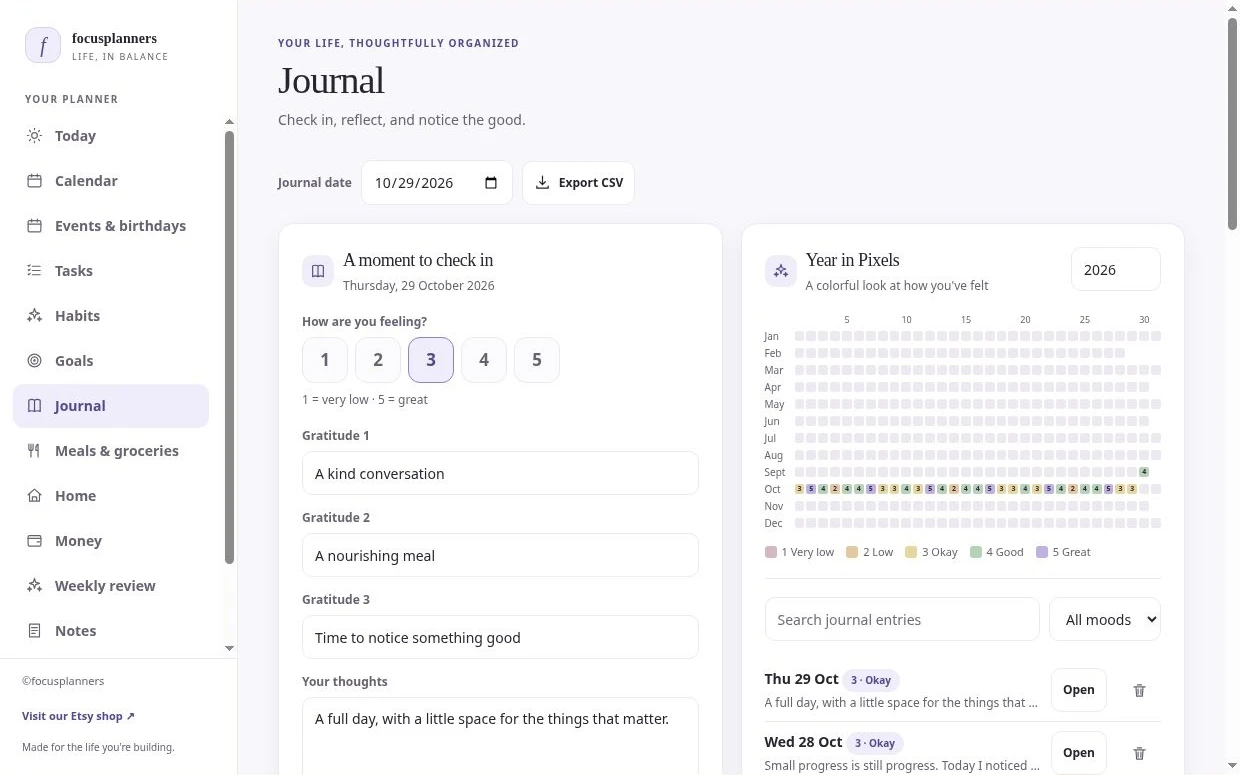This screenshot has width=1240, height=775.
Task: Click the Sept 30 mood pixel
Action: [x=1144, y=472]
